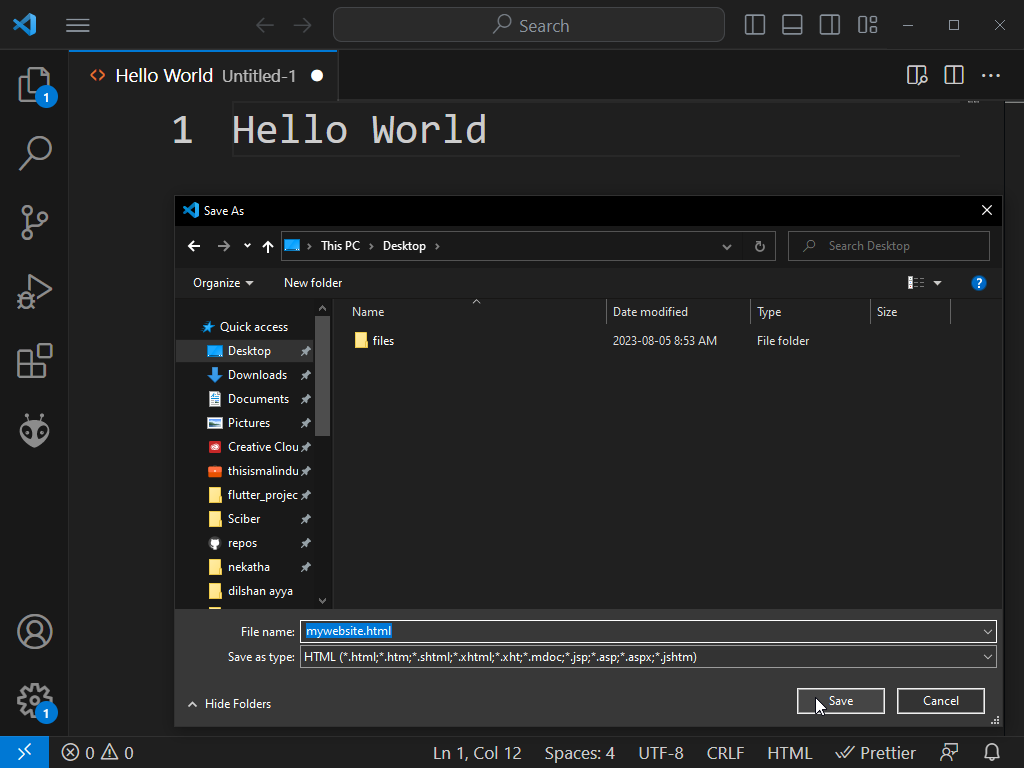
Task: Click This PC in the address path
Action: click(340, 246)
